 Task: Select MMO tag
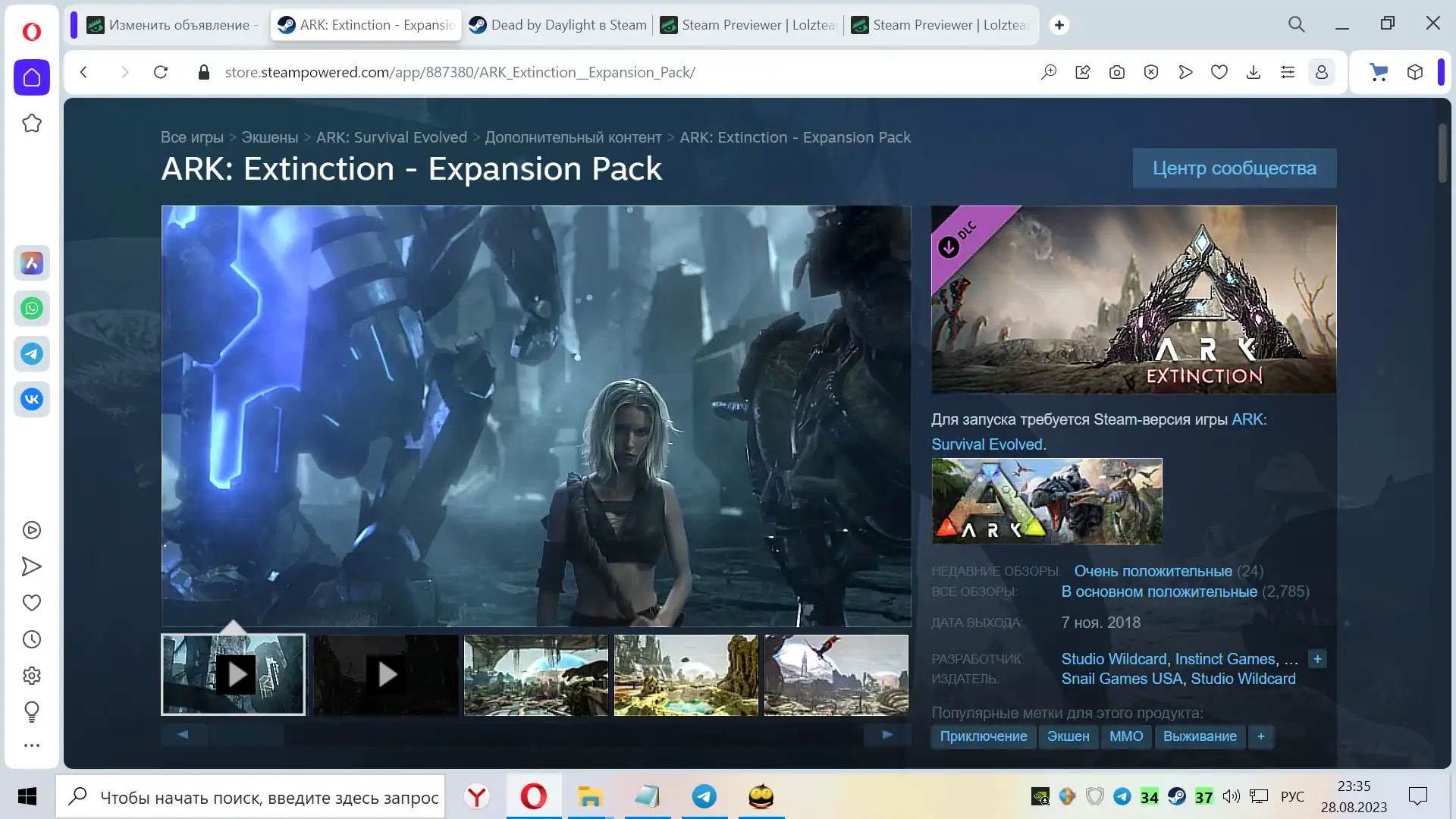[1126, 736]
